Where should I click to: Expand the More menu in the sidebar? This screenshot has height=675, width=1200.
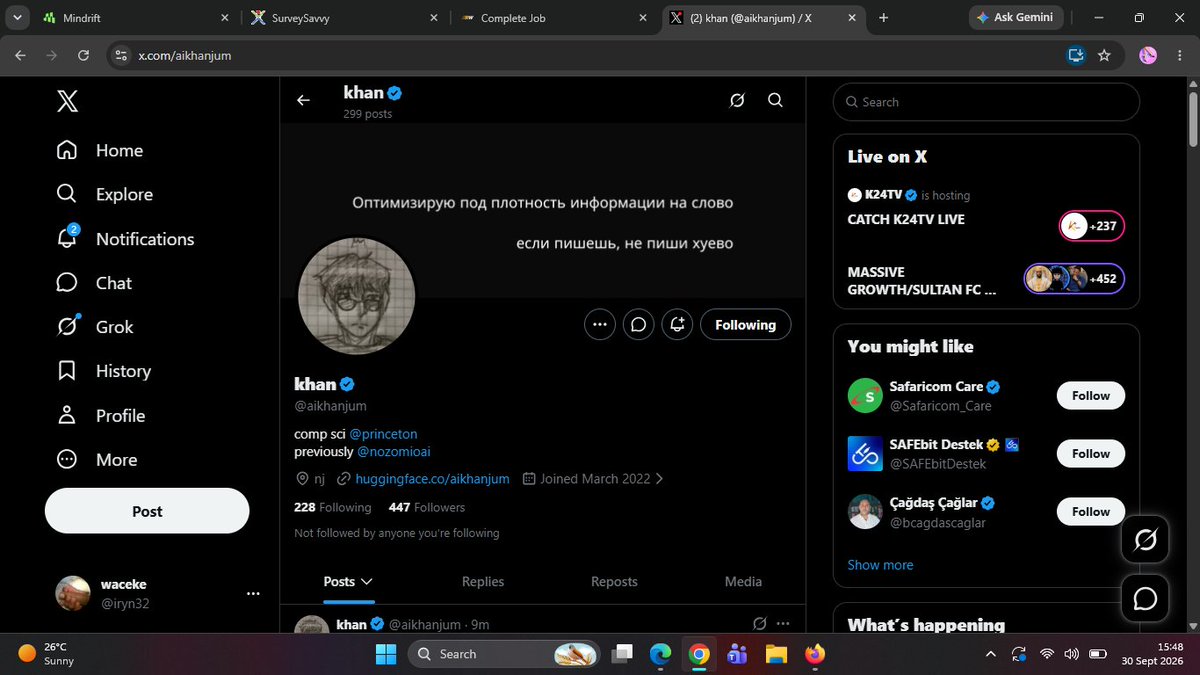click(x=97, y=460)
